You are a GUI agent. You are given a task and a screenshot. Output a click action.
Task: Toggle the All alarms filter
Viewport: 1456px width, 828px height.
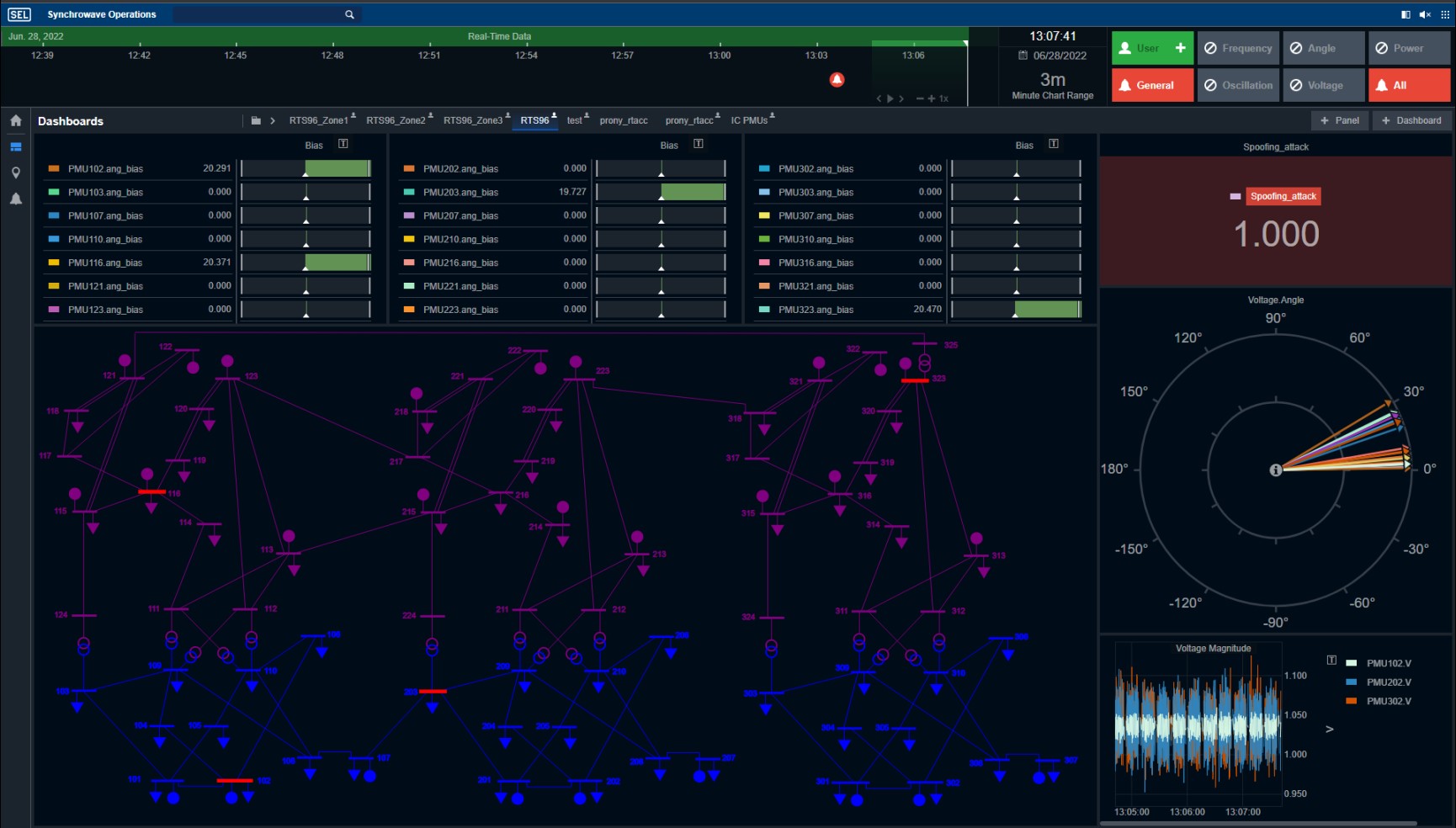1410,85
